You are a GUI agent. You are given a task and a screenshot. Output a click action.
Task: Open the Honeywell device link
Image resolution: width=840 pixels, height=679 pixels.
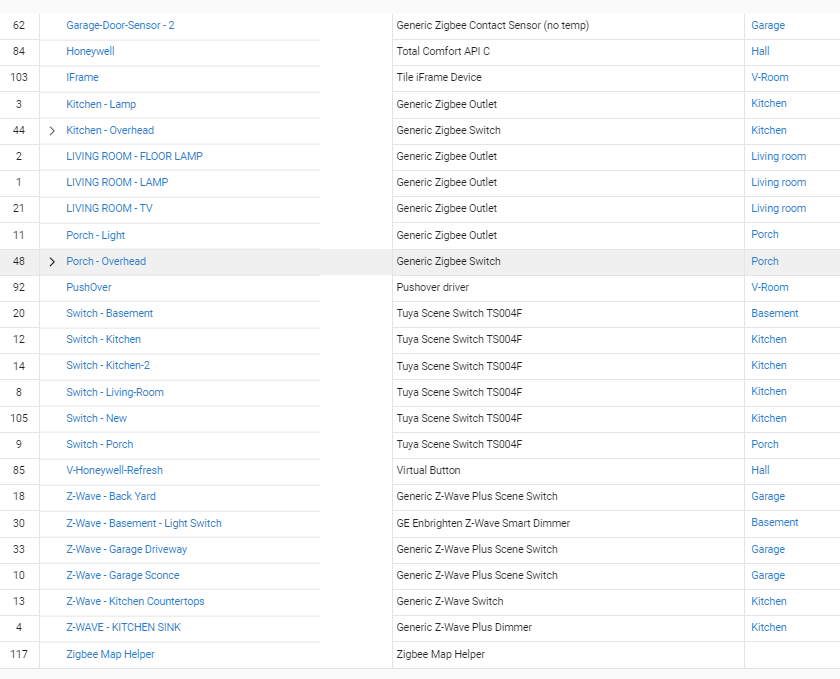pyautogui.click(x=90, y=51)
